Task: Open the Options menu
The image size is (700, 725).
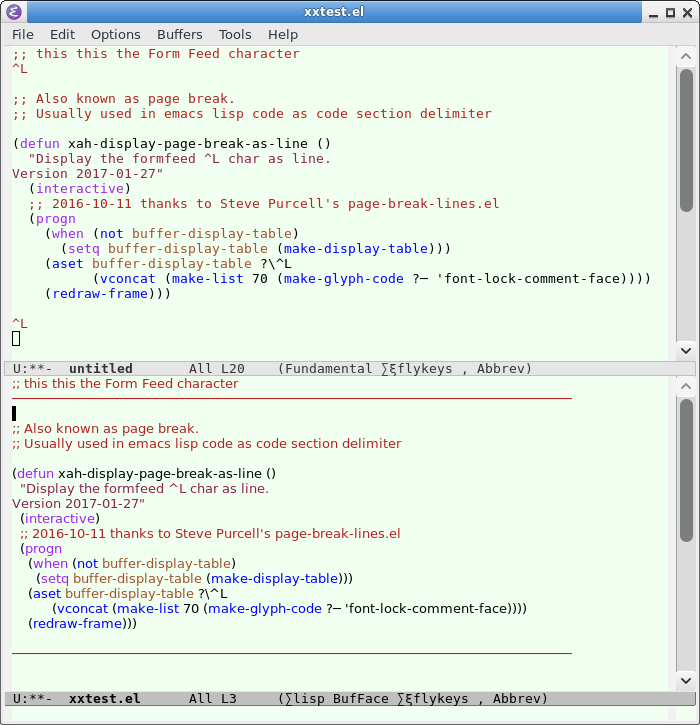Action: pyautogui.click(x=116, y=35)
